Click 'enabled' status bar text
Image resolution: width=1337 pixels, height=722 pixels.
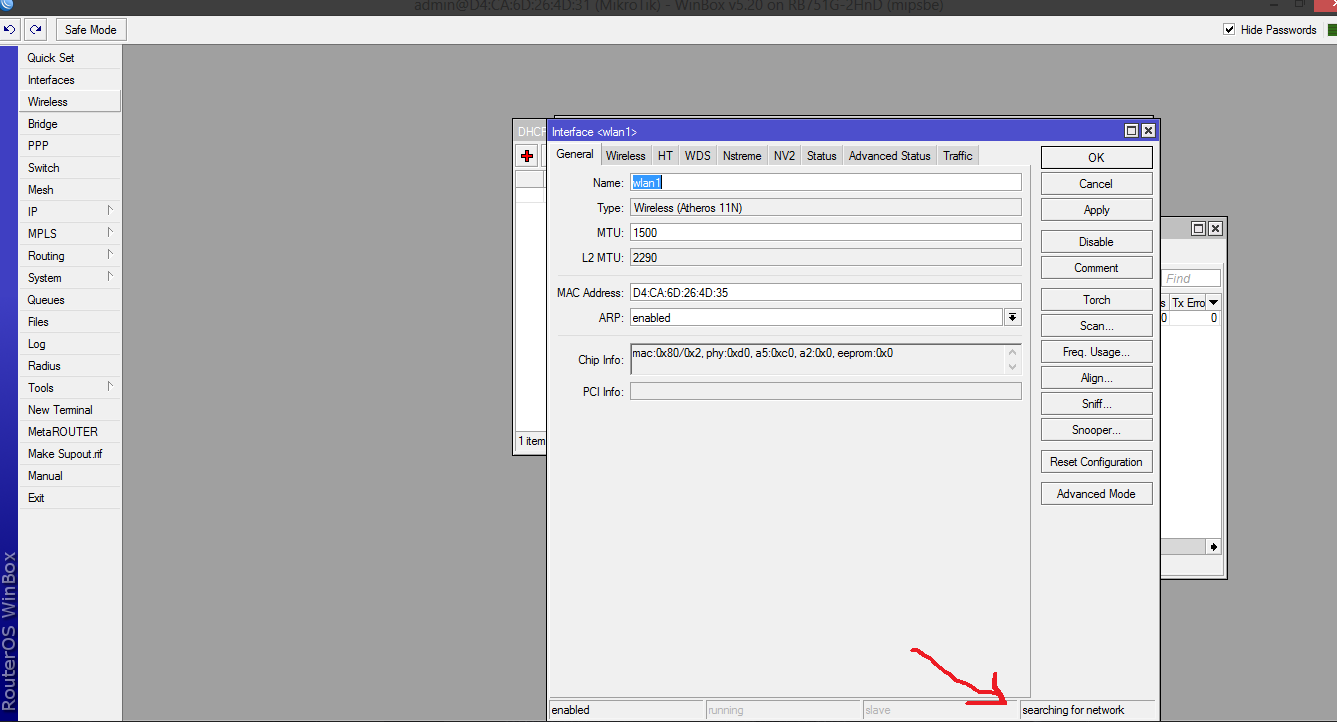[571, 710]
